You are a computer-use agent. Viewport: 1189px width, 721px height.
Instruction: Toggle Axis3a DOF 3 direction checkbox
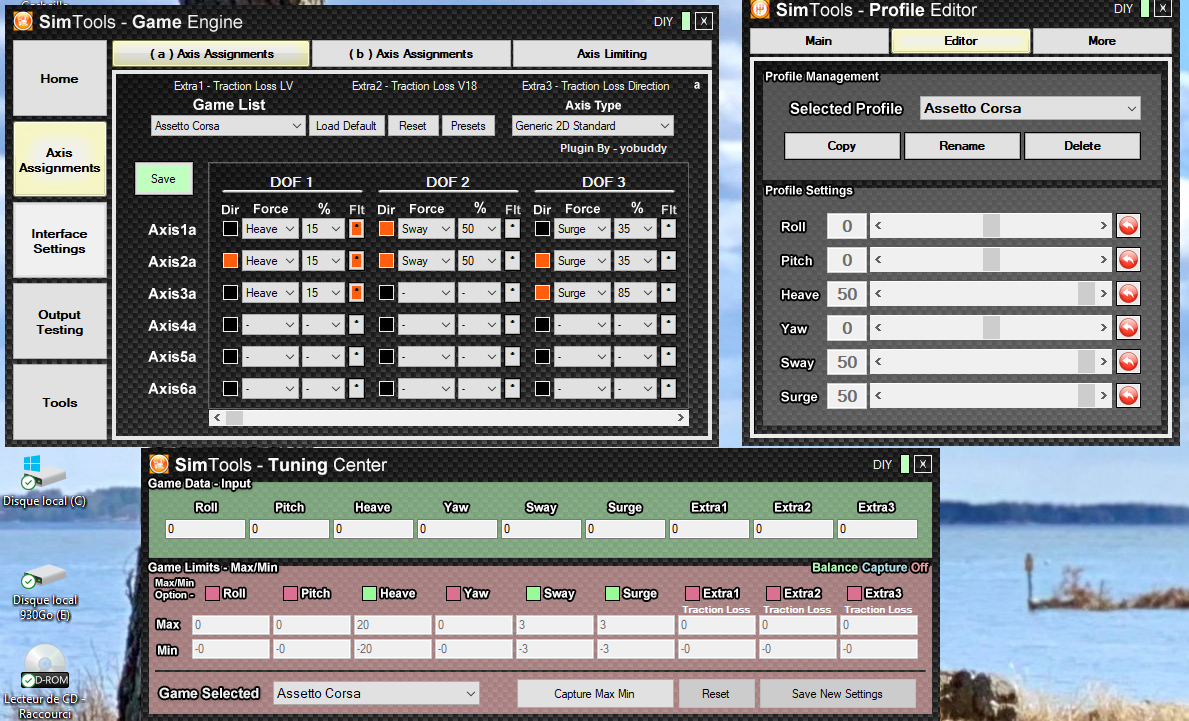coord(542,293)
